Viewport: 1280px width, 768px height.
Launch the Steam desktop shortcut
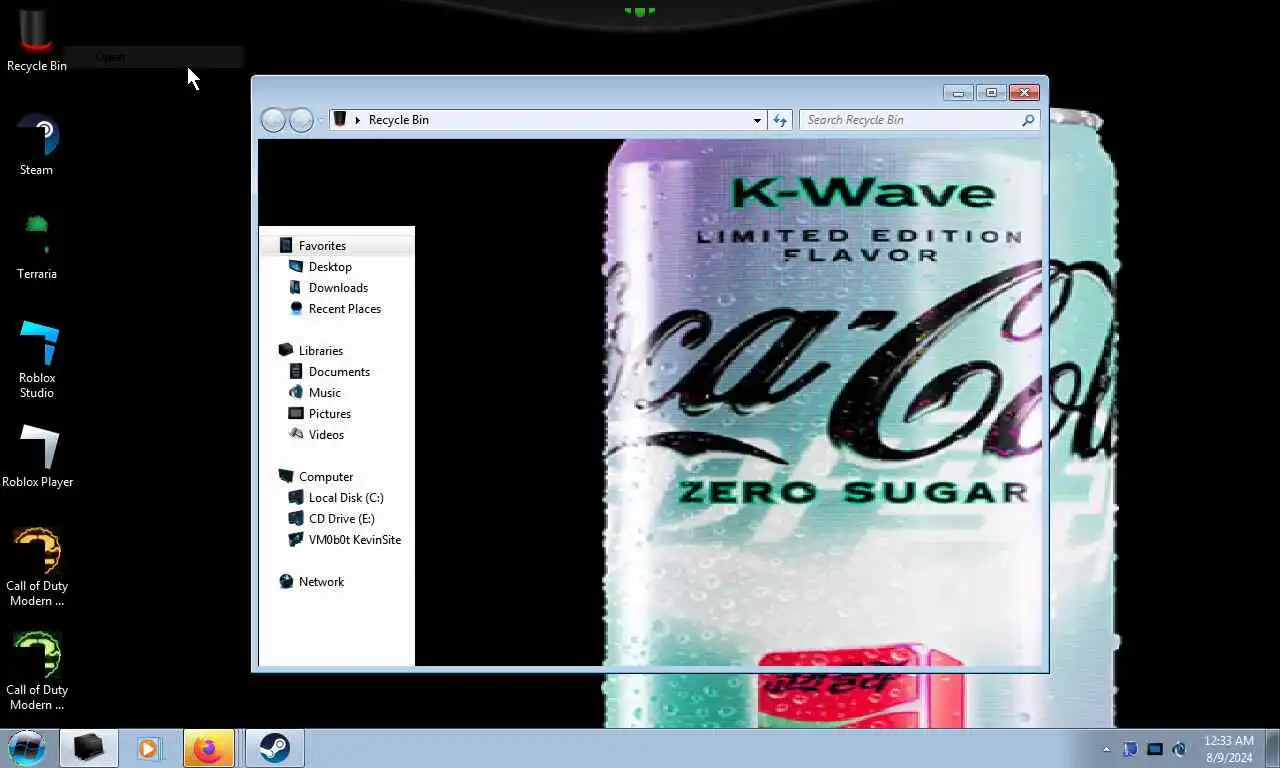pyautogui.click(x=37, y=145)
